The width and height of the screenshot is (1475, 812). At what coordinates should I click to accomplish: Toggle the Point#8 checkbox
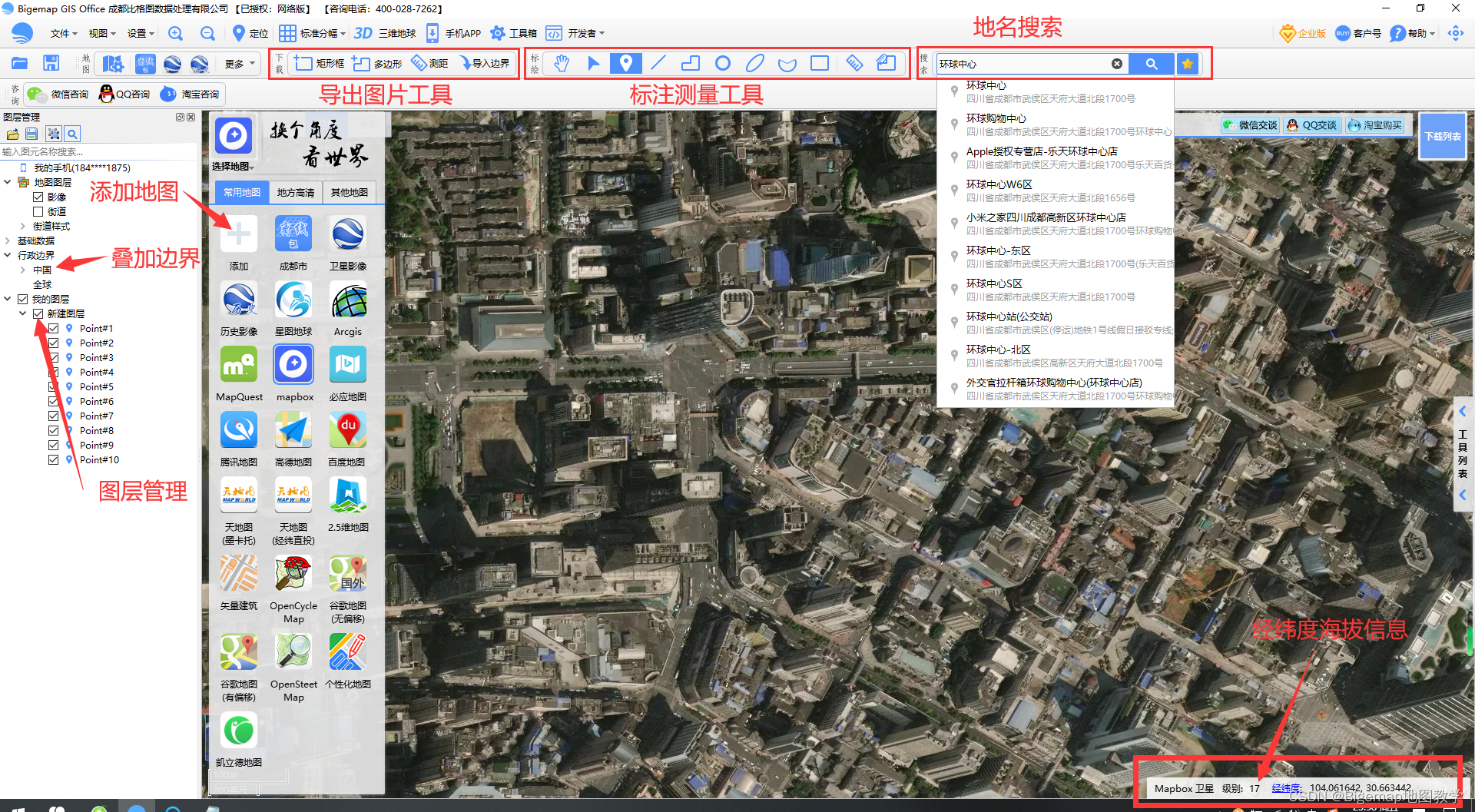[53, 430]
